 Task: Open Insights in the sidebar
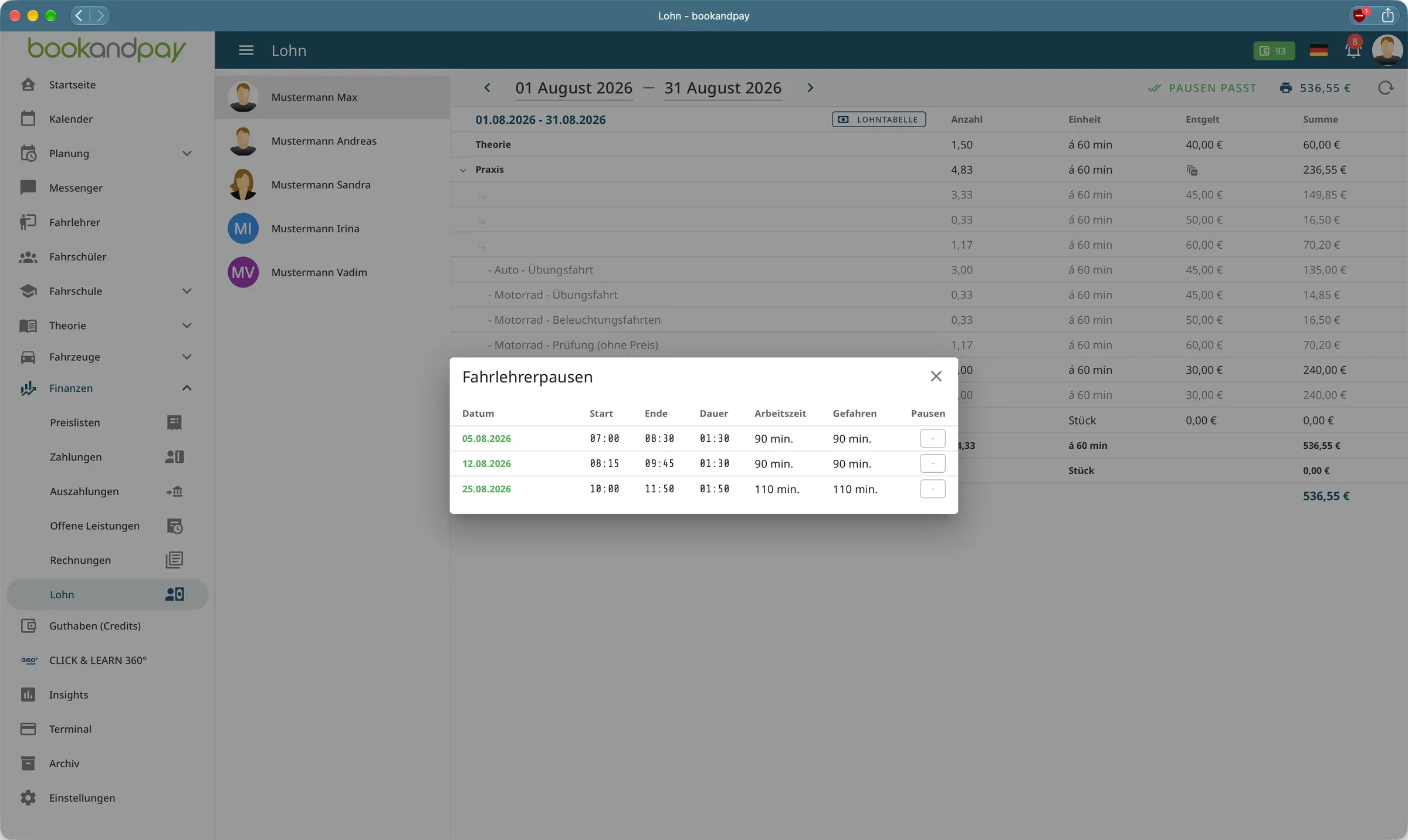pyautogui.click(x=107, y=695)
